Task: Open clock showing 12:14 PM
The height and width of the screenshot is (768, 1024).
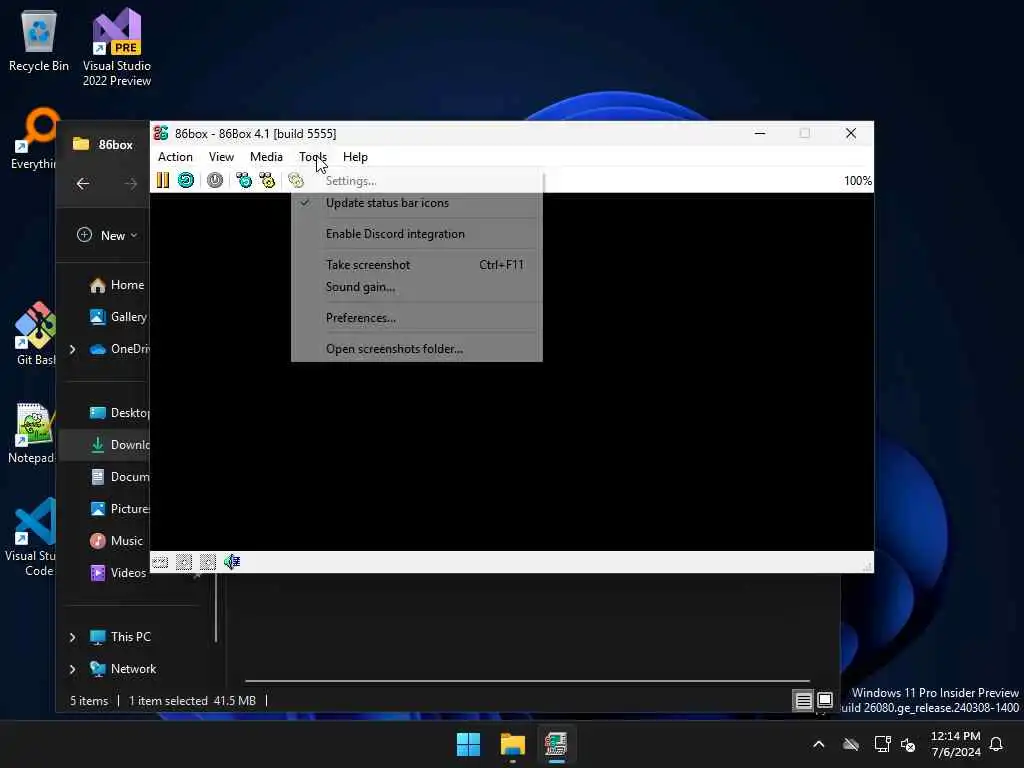Action: point(955,744)
